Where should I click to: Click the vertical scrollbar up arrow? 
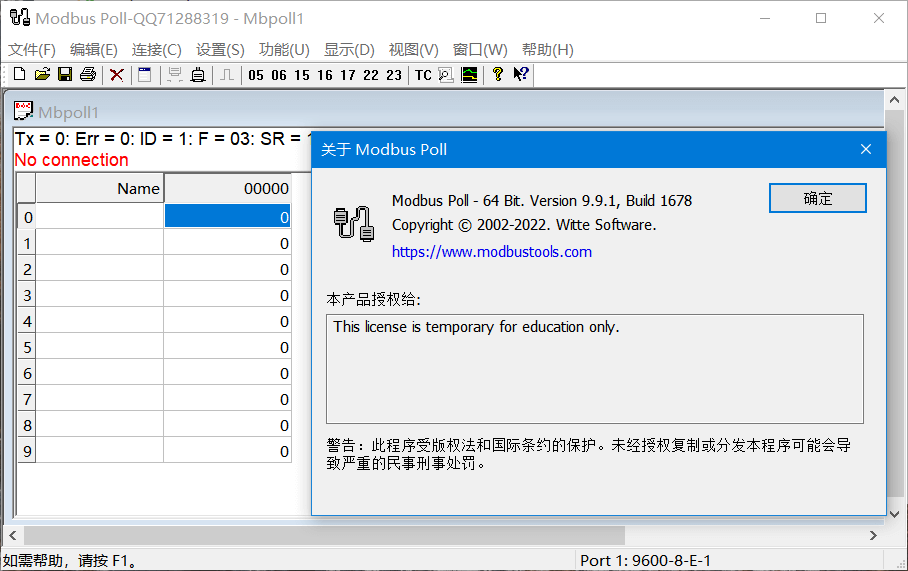894,100
